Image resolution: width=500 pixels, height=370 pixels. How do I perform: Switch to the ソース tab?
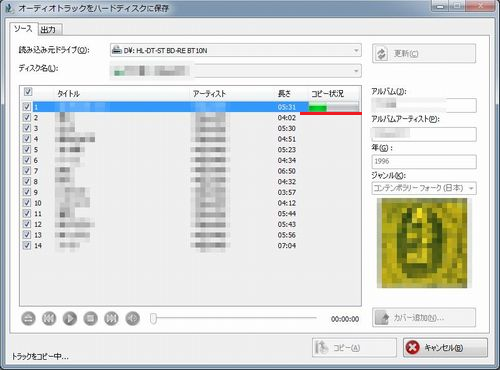coord(23,29)
